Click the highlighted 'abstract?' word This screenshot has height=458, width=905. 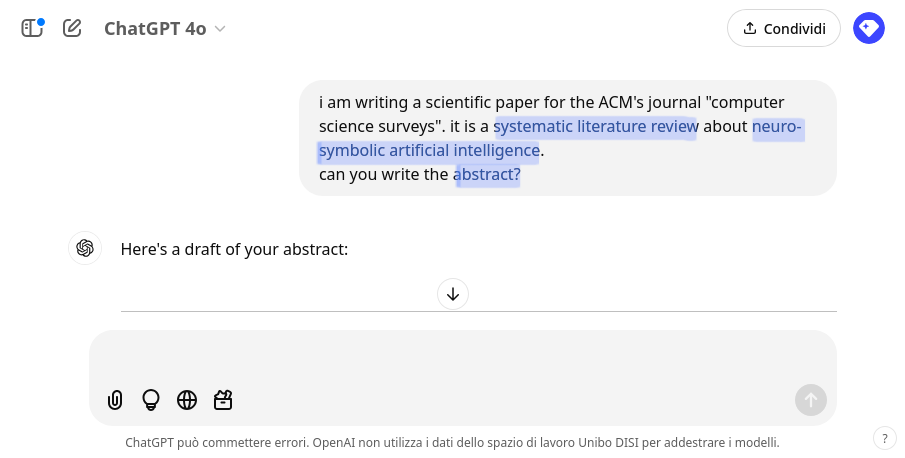(x=487, y=174)
